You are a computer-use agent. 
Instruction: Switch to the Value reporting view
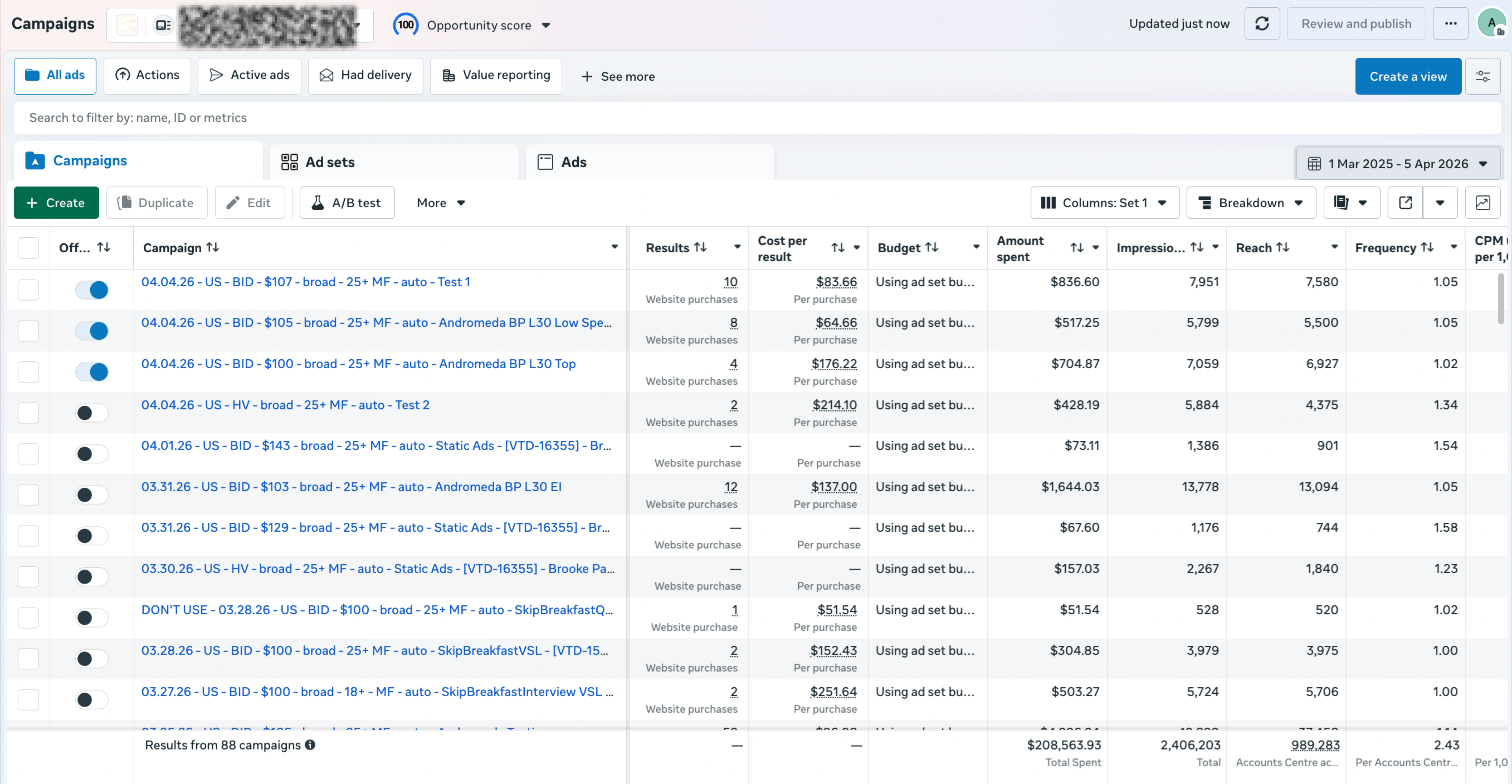tap(496, 76)
